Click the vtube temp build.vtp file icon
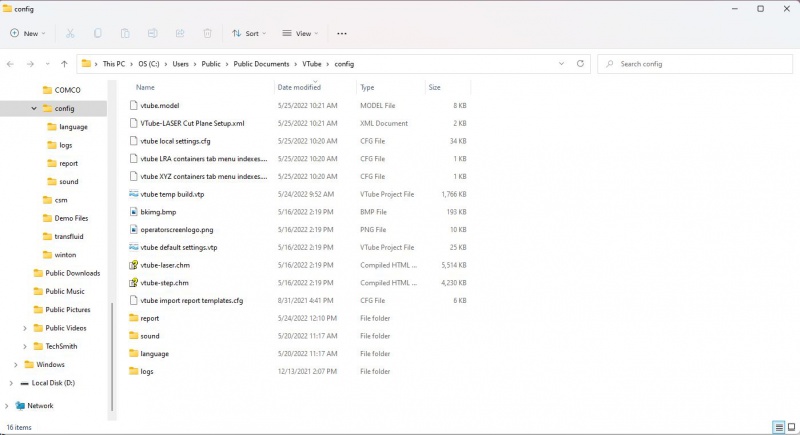Image resolution: width=800 pixels, height=435 pixels. pos(134,194)
